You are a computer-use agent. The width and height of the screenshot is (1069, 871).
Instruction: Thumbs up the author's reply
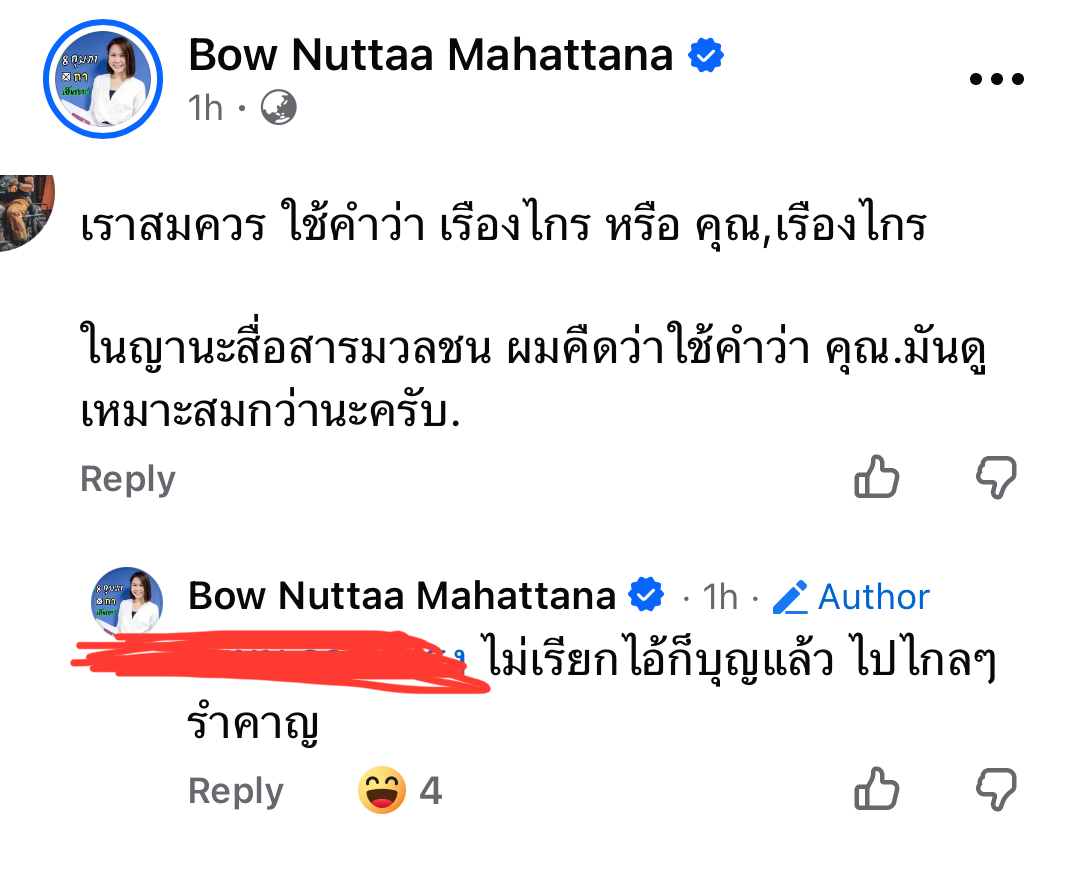877,790
